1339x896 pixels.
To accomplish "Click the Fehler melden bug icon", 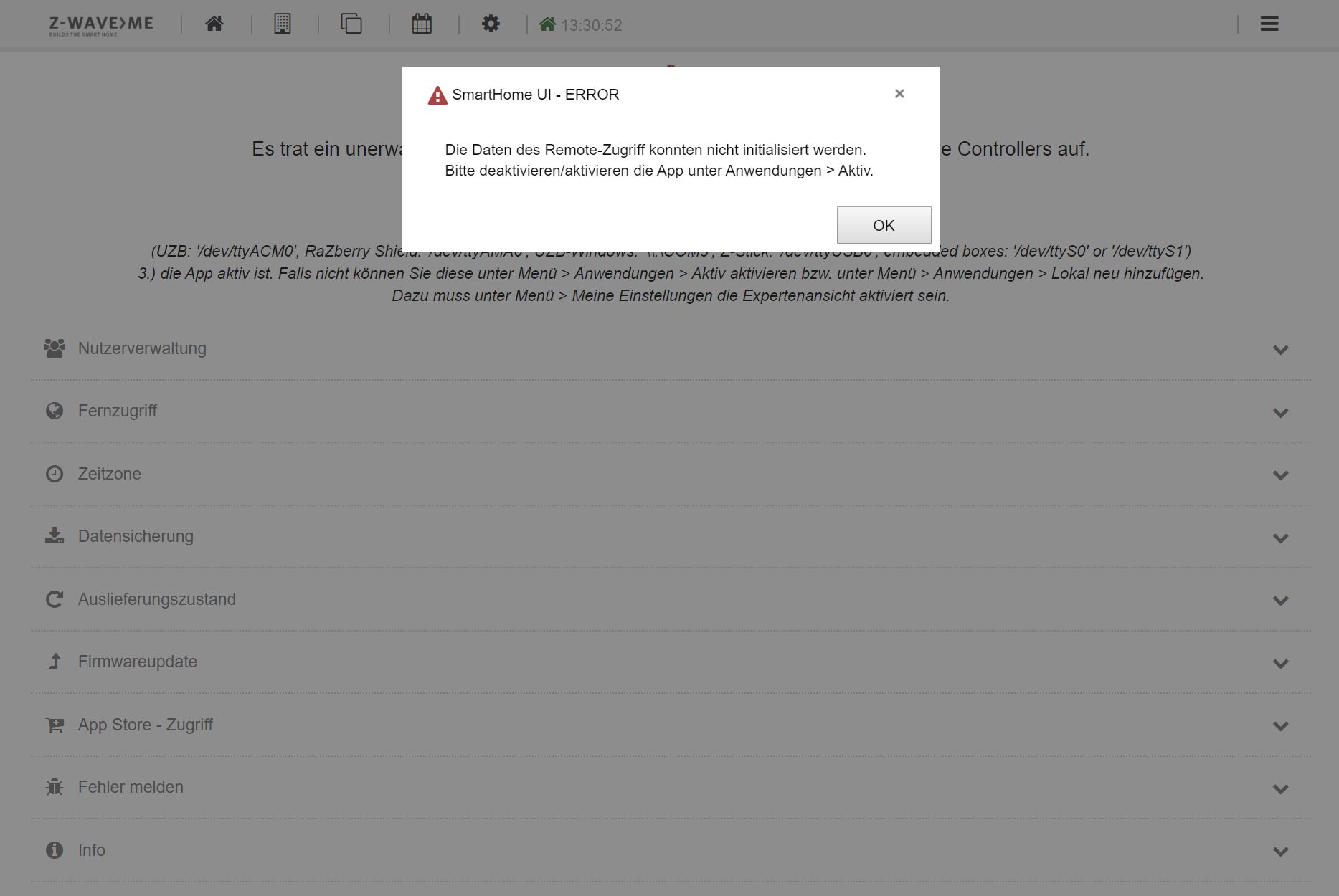I will tap(55, 787).
